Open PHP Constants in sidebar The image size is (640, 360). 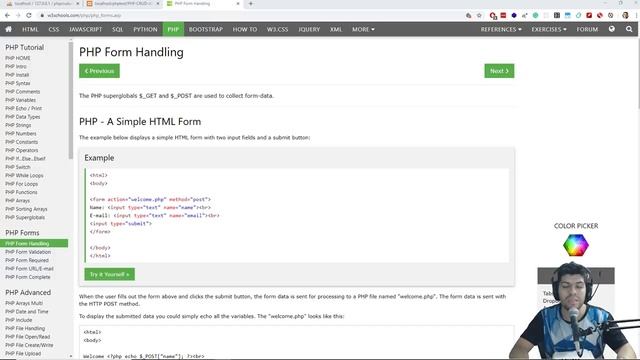(21, 142)
